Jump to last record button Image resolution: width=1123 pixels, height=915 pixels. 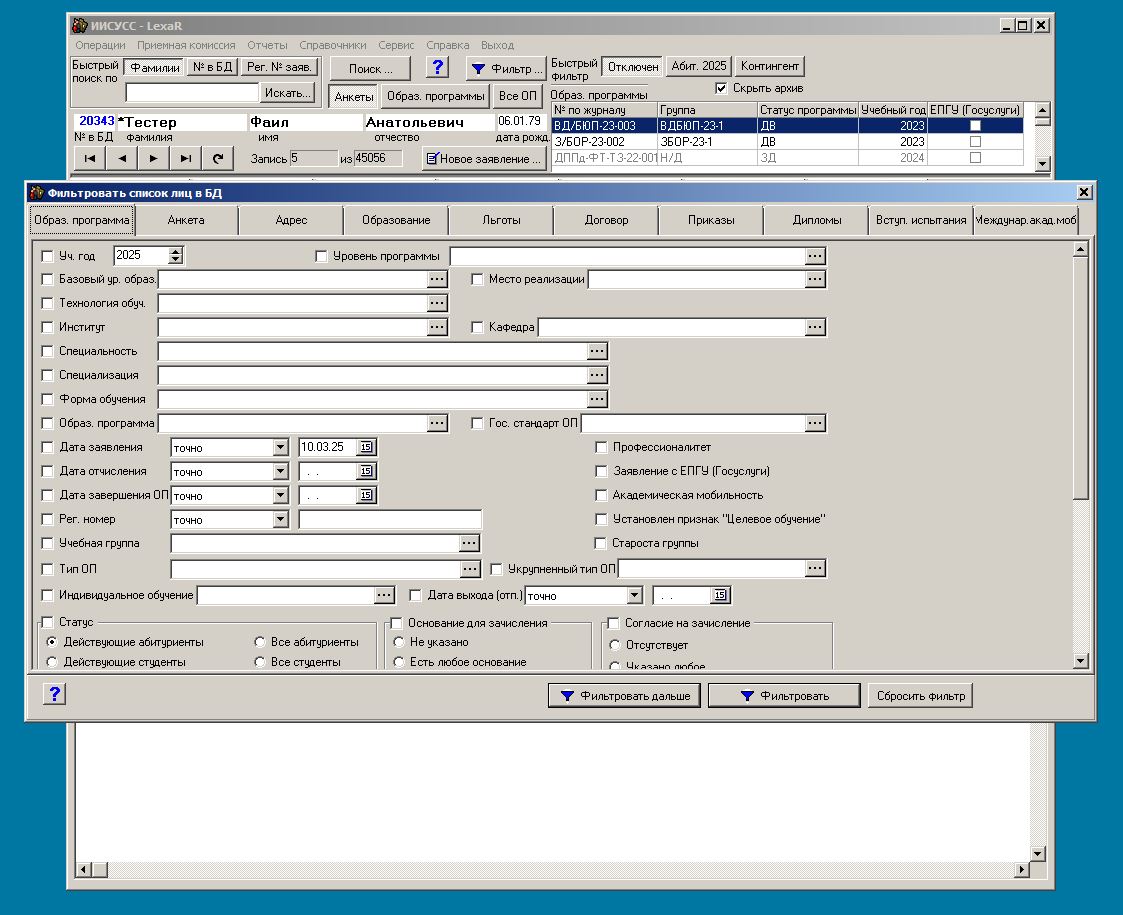point(185,158)
